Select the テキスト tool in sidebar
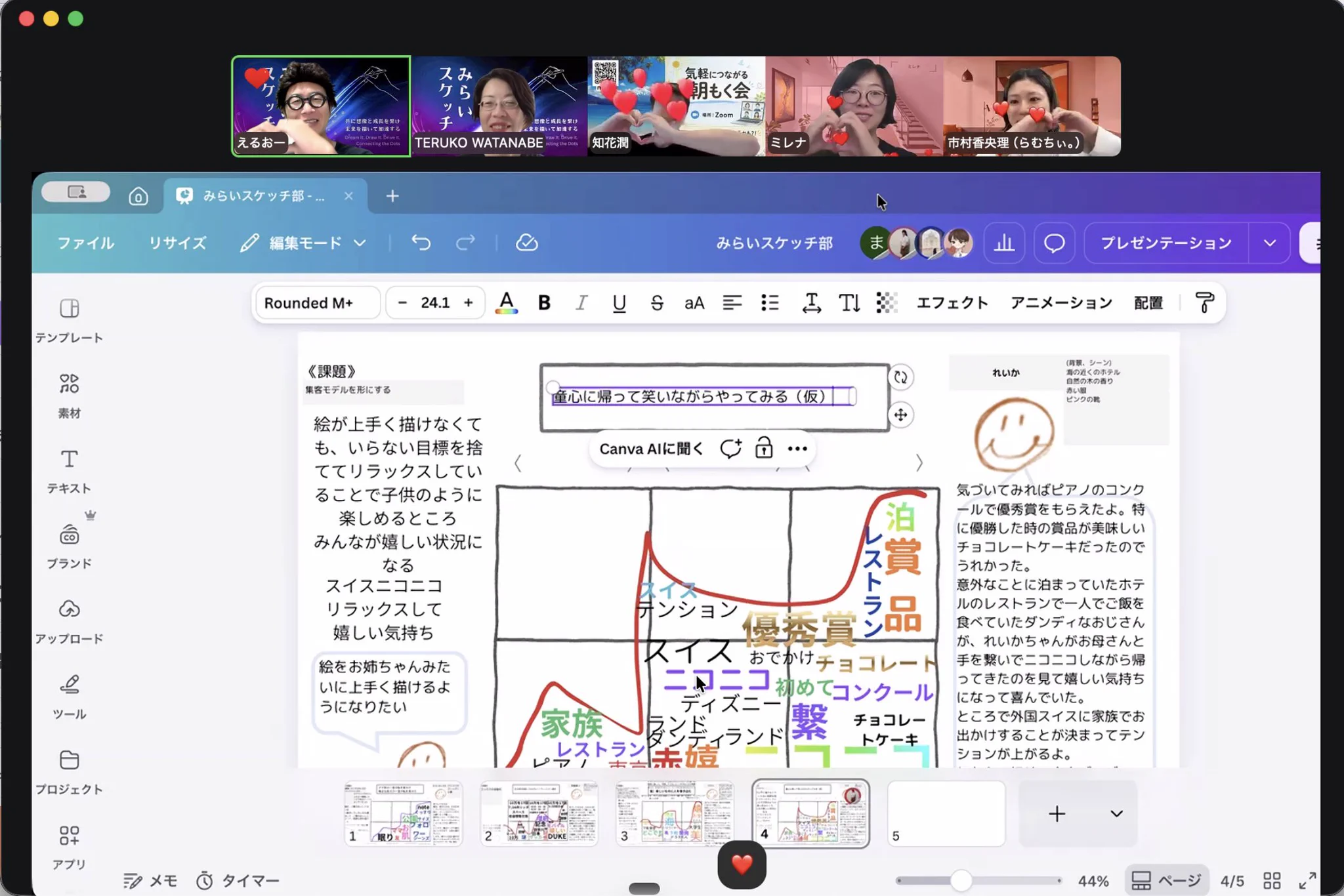Screen dimensions: 1344x896 (x=69, y=471)
